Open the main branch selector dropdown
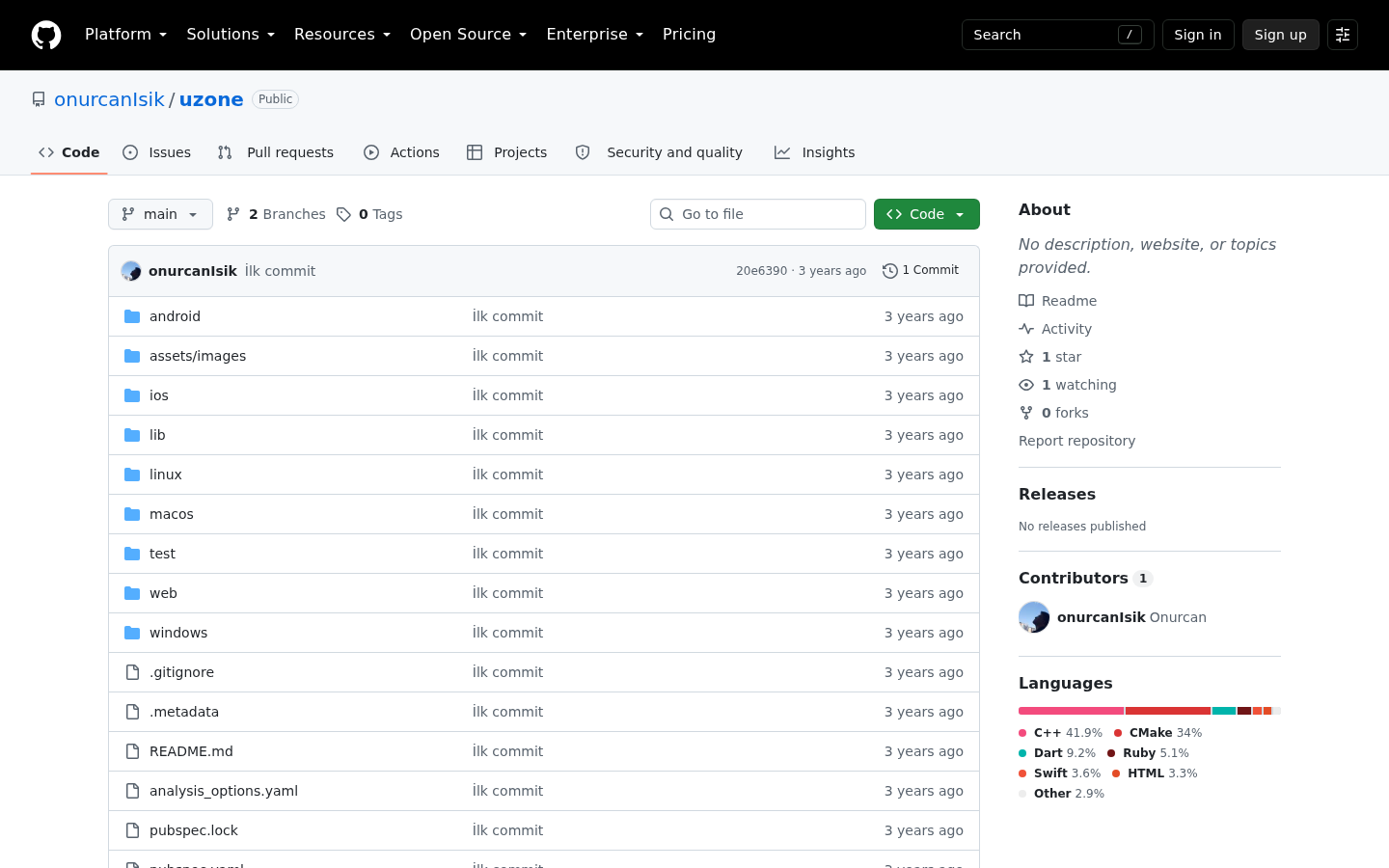1389x868 pixels. [160, 214]
